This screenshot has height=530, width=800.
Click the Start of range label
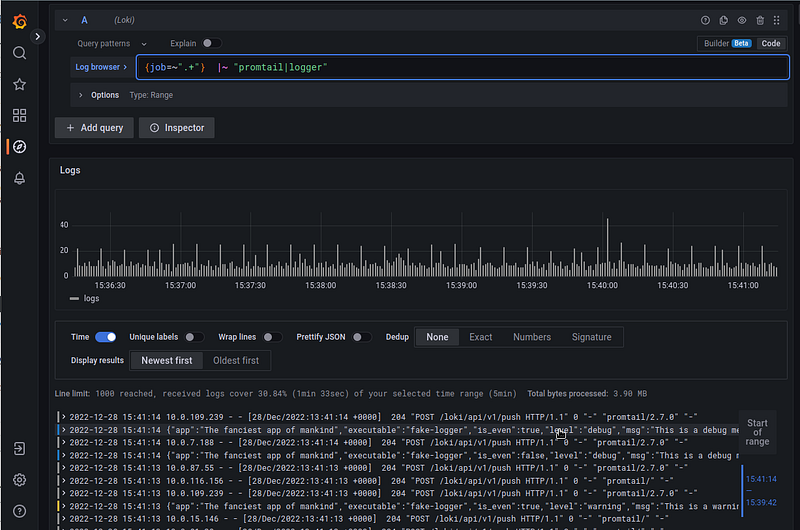point(757,432)
